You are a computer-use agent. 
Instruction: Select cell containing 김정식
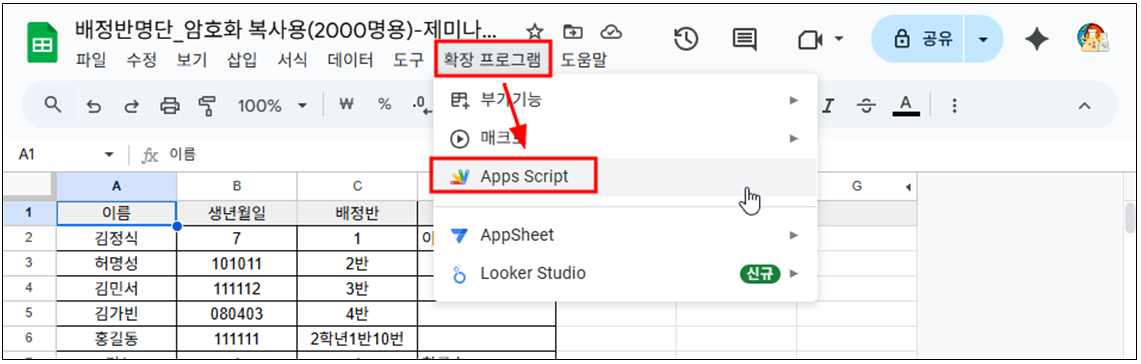point(116,237)
